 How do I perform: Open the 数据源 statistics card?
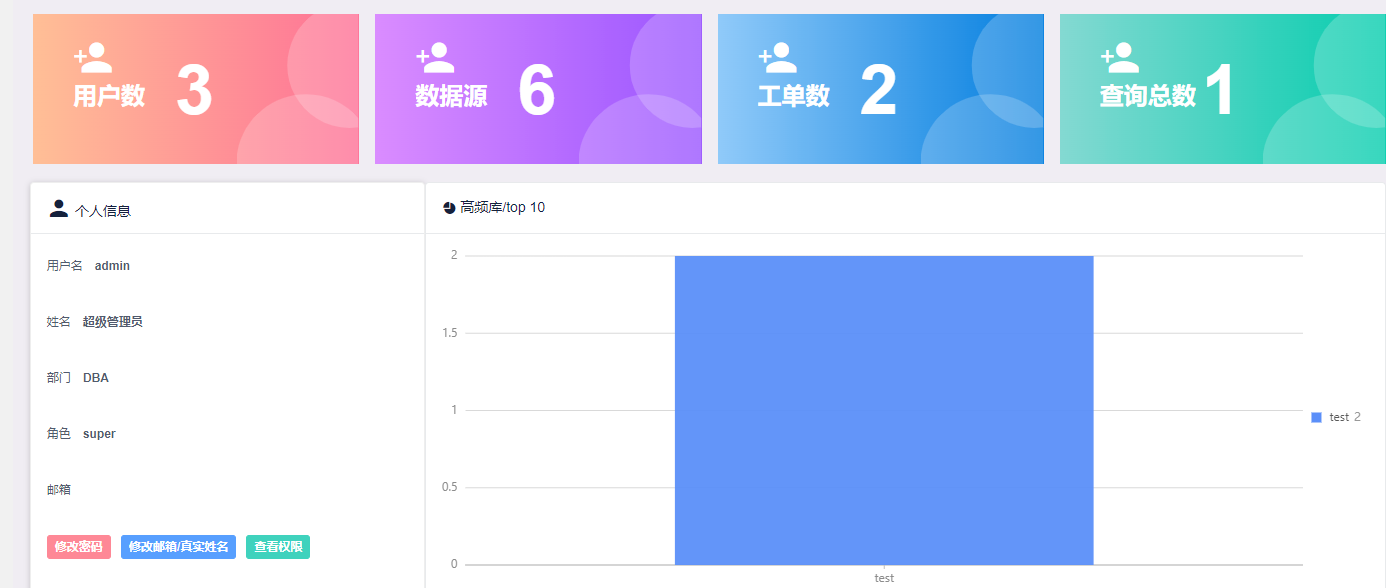[538, 89]
